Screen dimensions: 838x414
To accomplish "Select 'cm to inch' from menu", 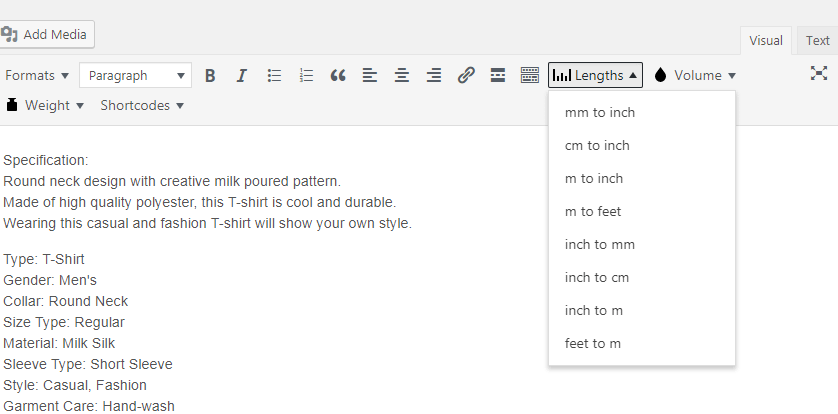I will pos(597,146).
